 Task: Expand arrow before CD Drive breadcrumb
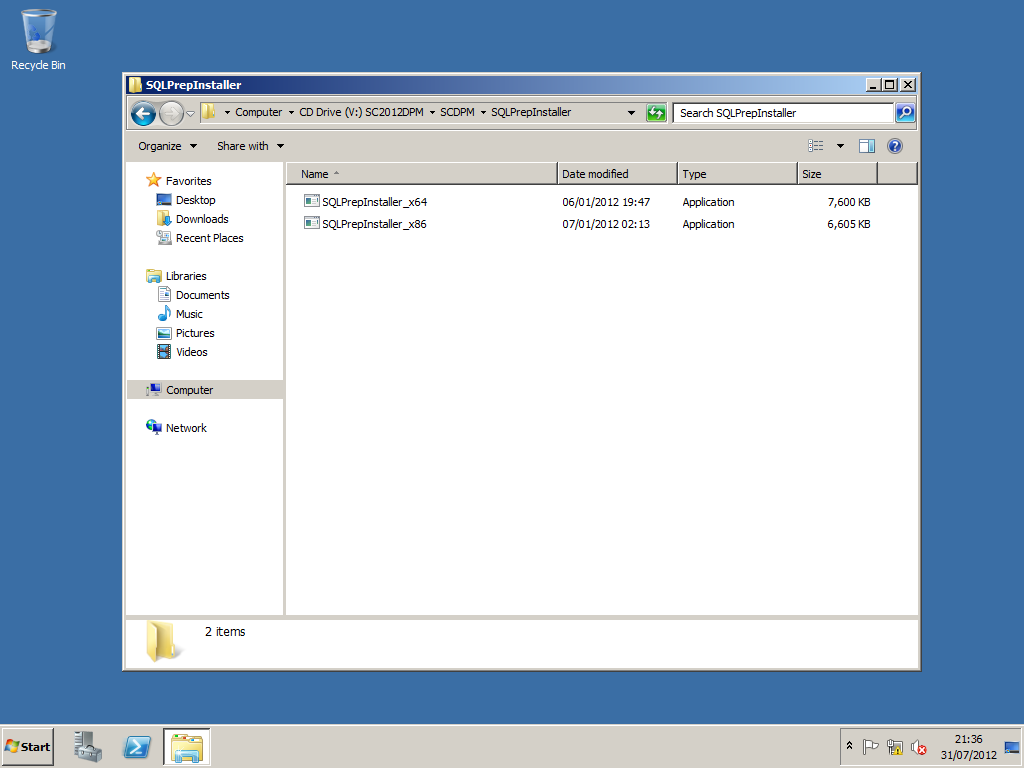pyautogui.click(x=291, y=112)
